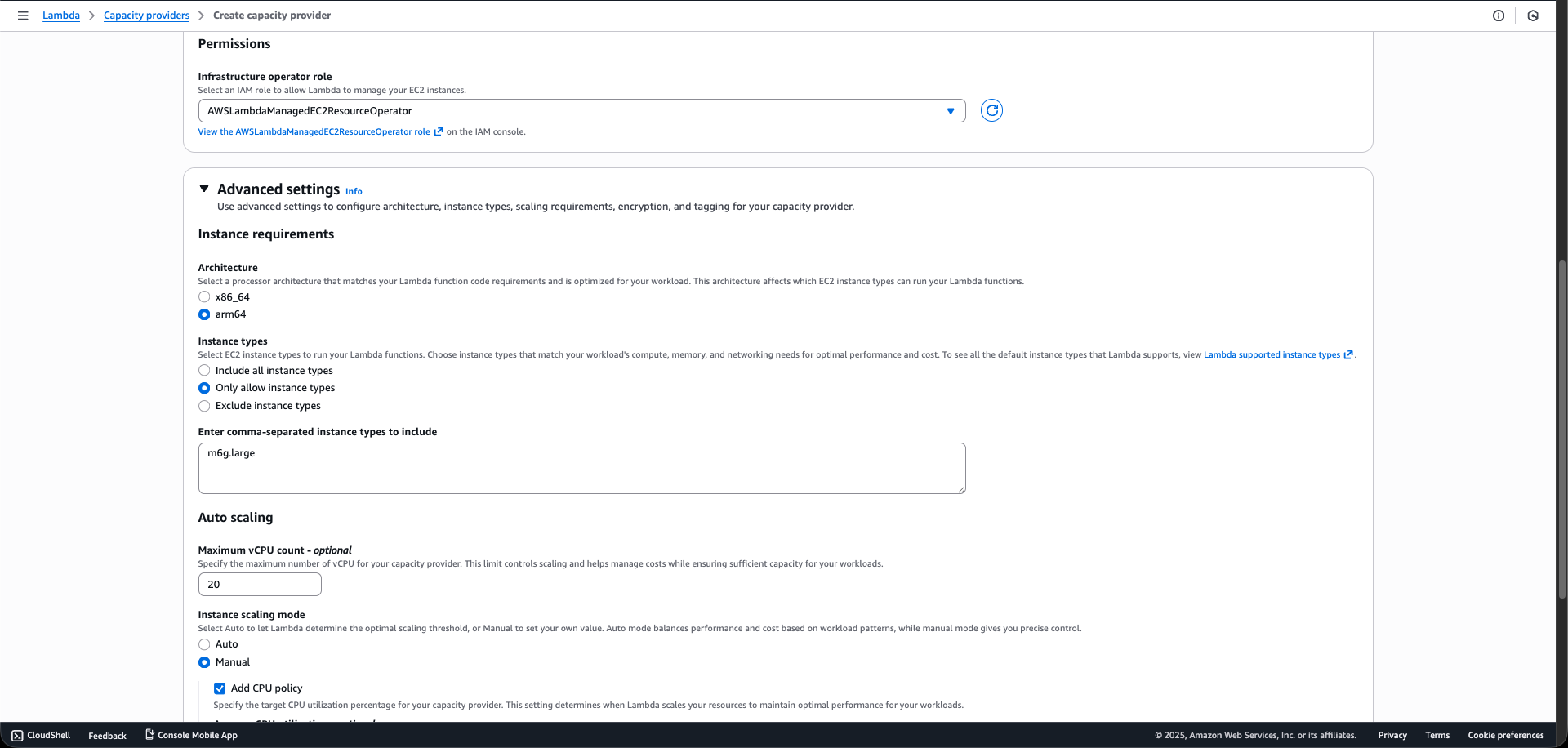Launch CloudShell from the bottom bar

tap(40, 735)
